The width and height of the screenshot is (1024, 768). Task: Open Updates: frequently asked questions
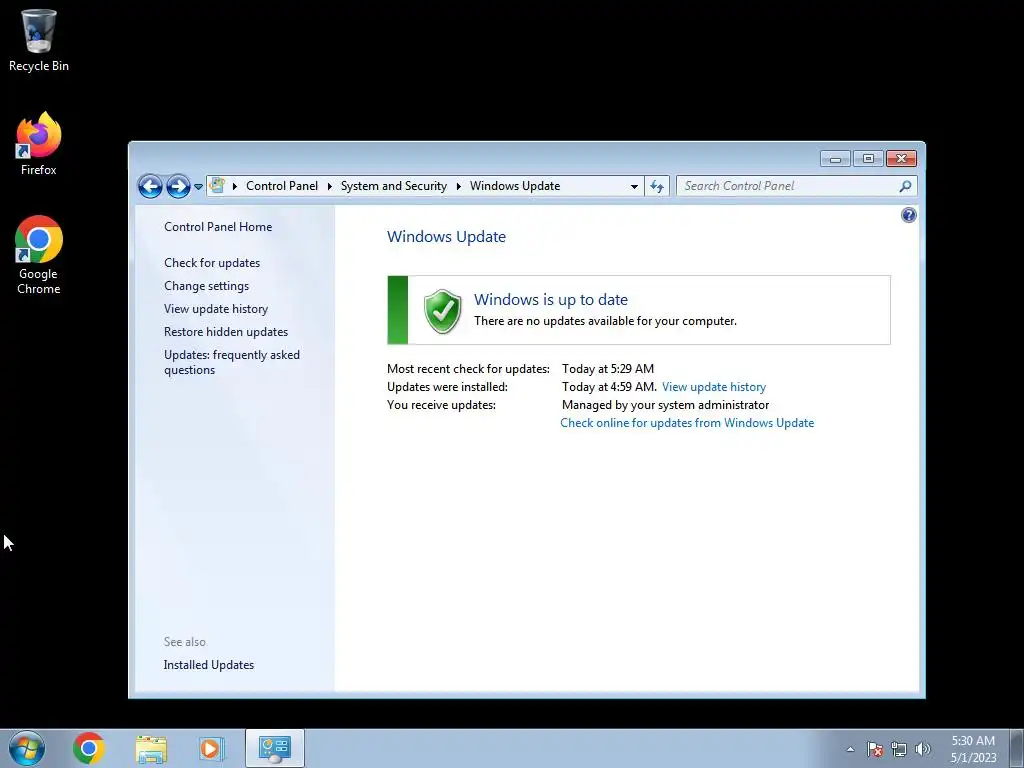click(x=232, y=362)
